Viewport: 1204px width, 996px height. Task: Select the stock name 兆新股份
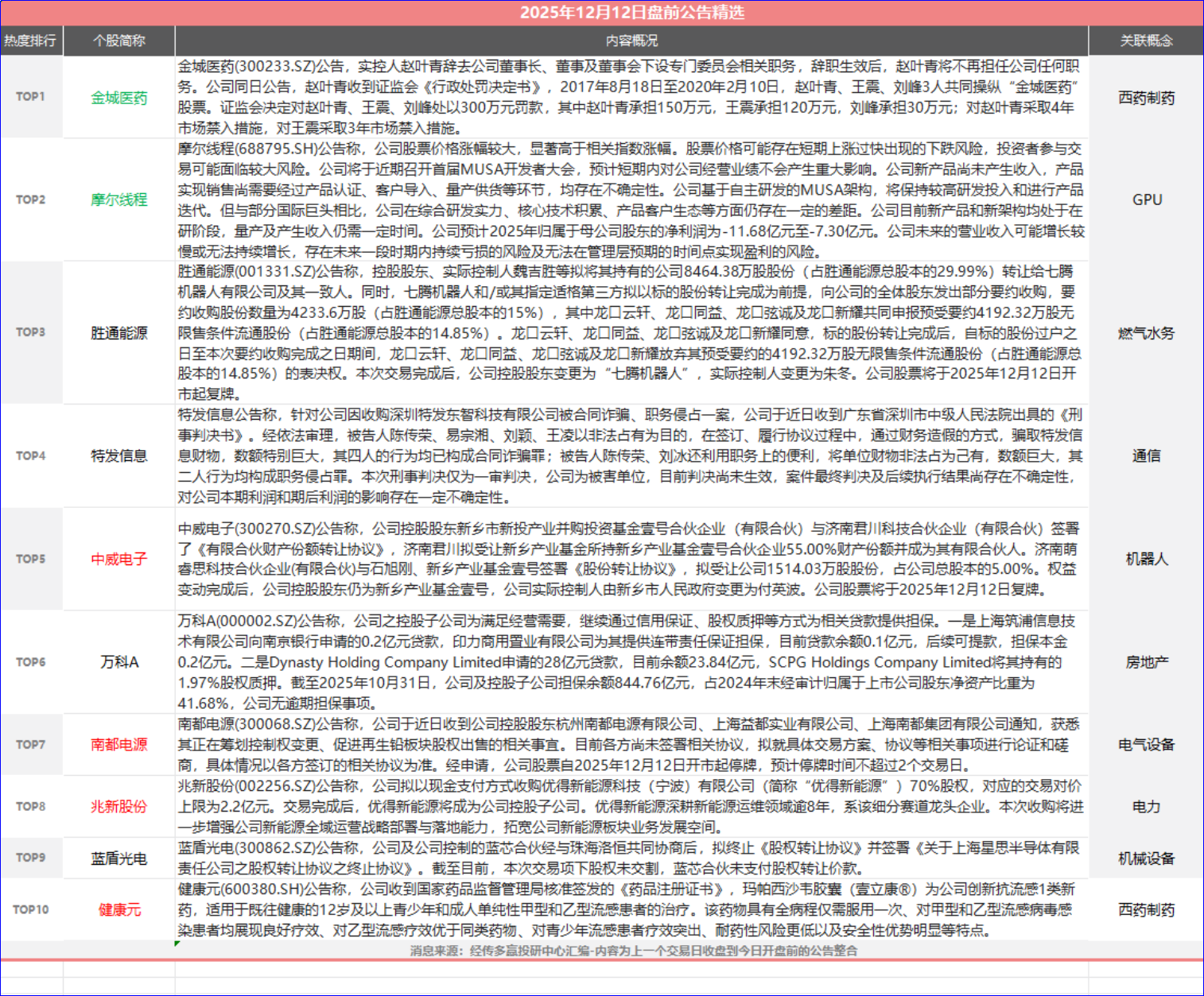119,807
